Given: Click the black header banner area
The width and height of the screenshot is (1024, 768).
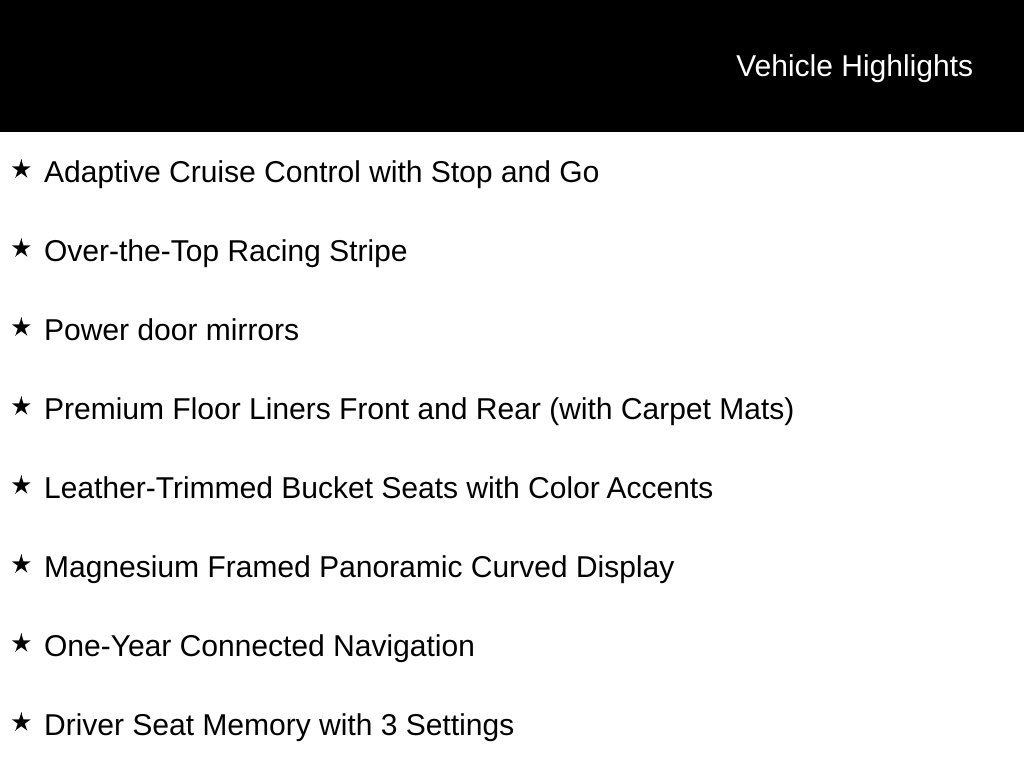Looking at the screenshot, I should [x=512, y=66].
